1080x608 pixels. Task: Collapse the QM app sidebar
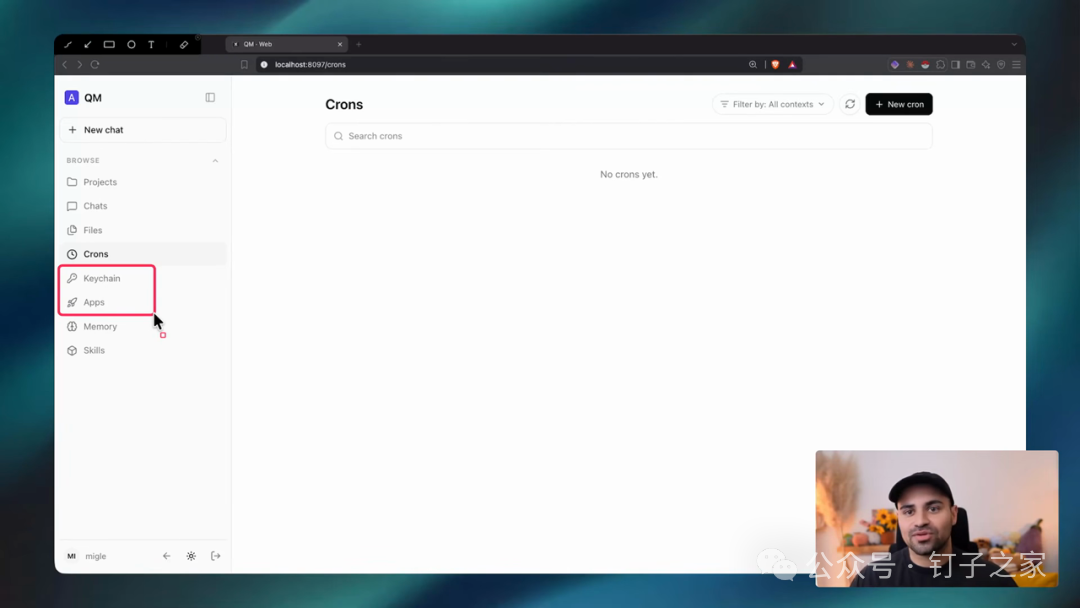(x=210, y=98)
